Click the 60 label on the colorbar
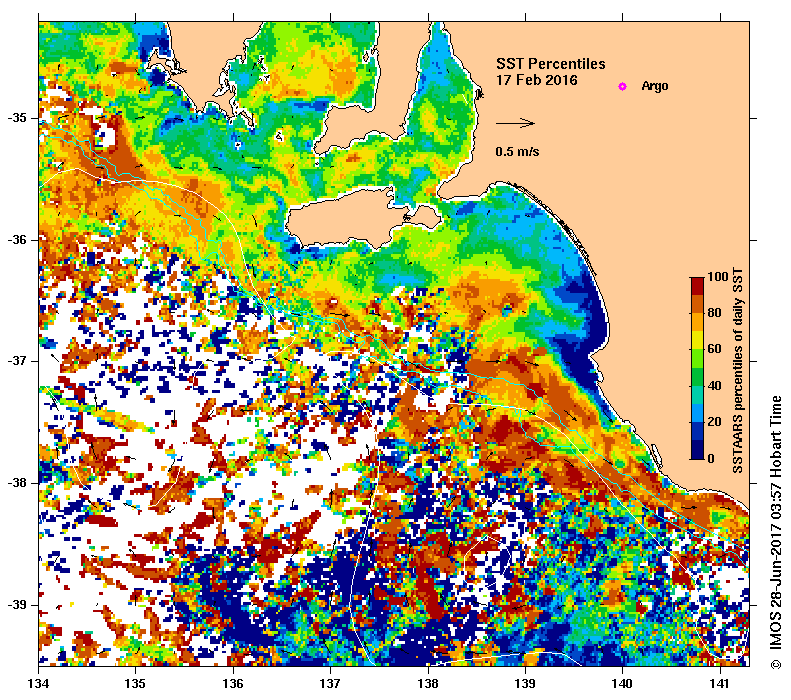The height and width of the screenshot is (700, 791). coord(714,348)
